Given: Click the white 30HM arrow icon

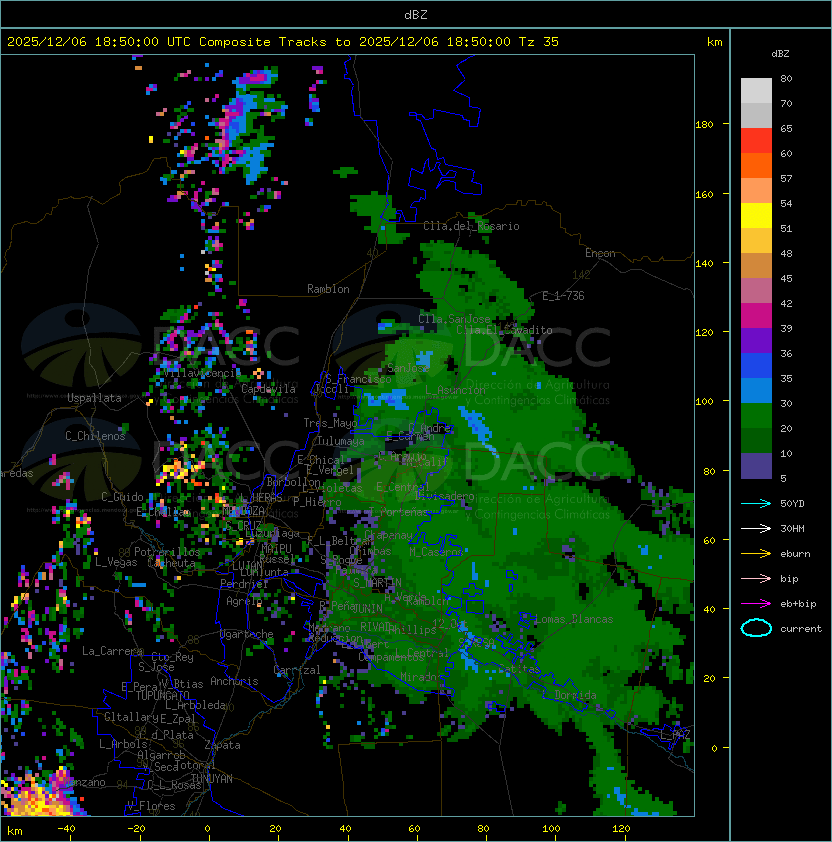Looking at the screenshot, I should [x=756, y=528].
